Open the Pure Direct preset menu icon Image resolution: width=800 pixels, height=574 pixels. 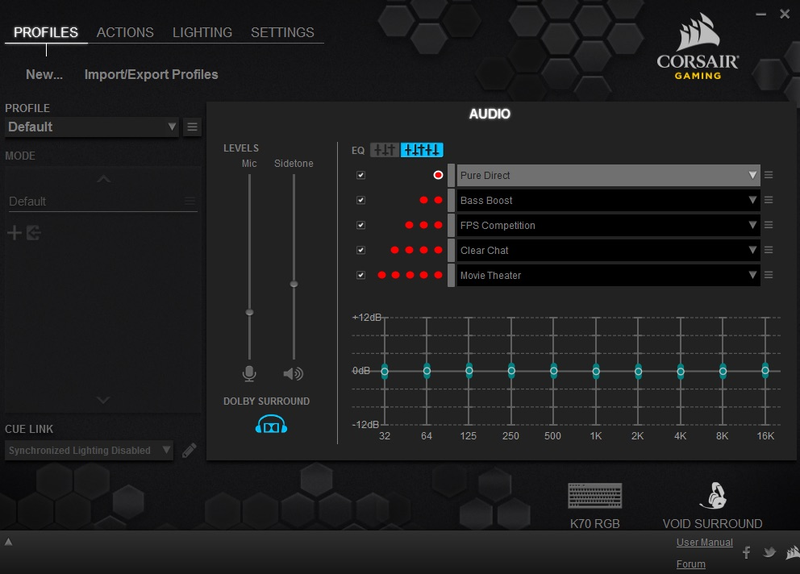(768, 175)
